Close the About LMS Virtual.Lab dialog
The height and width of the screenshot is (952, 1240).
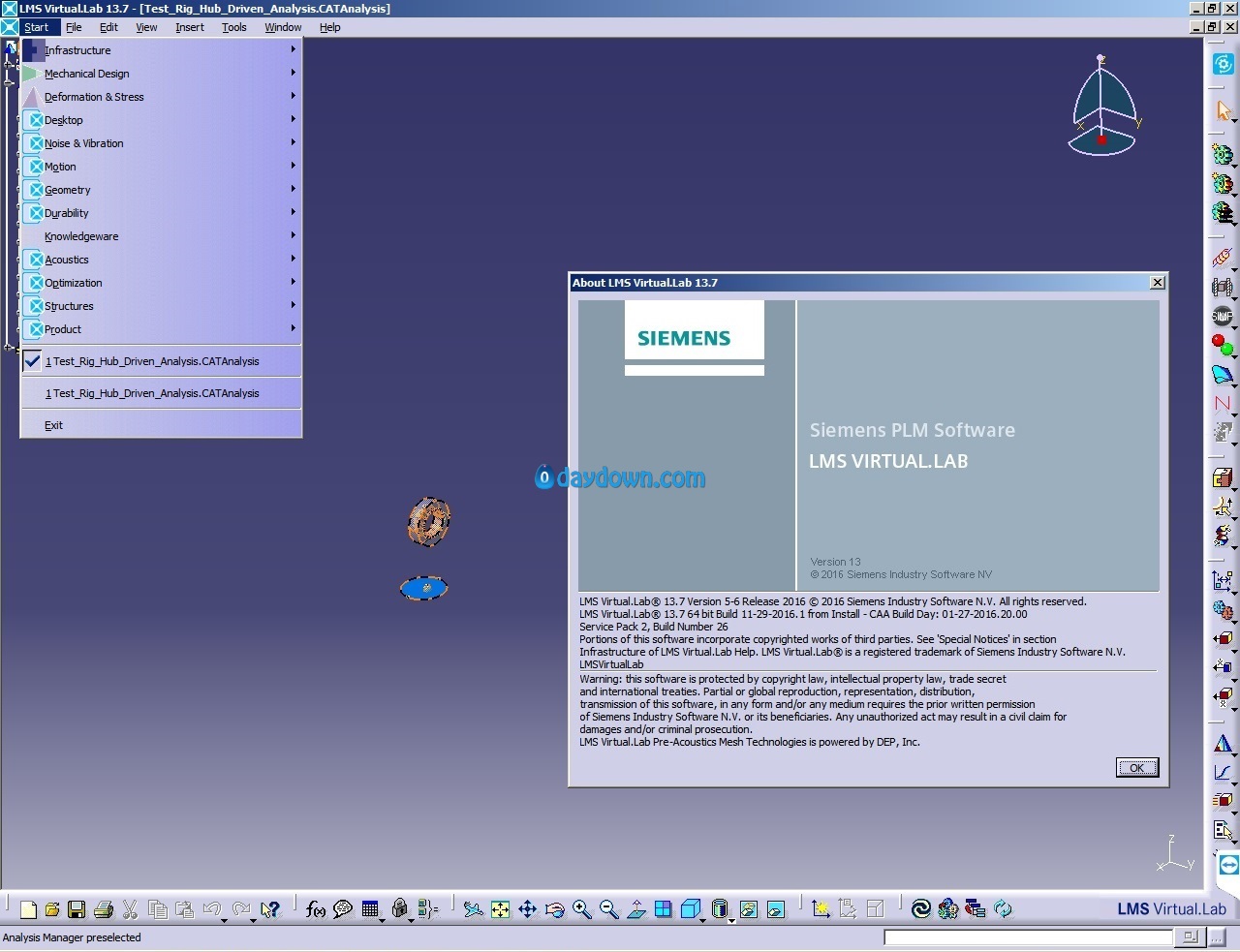[x=1158, y=283]
